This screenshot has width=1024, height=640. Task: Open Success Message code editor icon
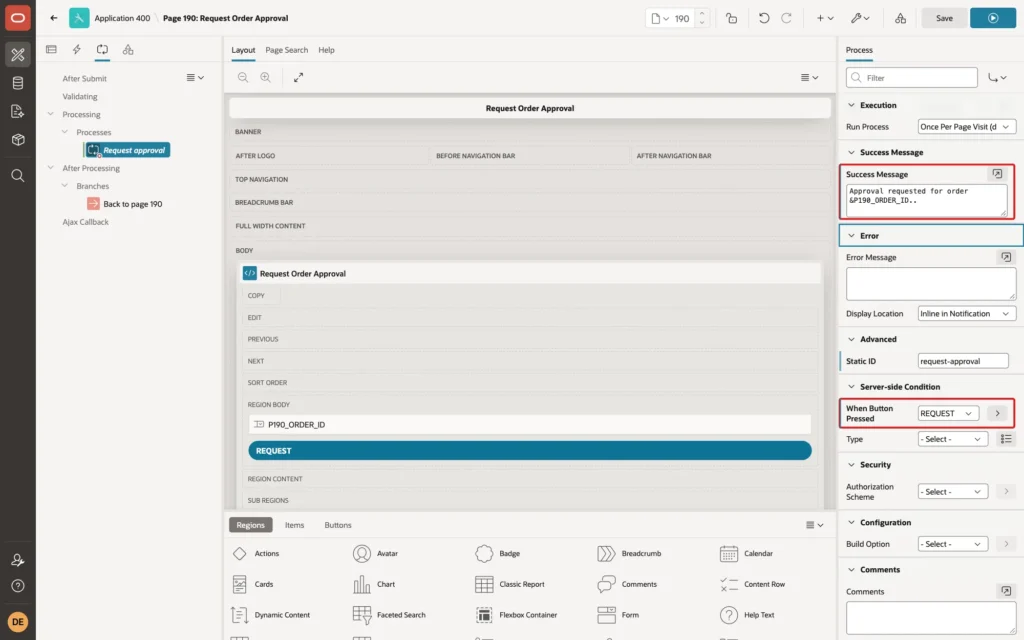(997, 174)
